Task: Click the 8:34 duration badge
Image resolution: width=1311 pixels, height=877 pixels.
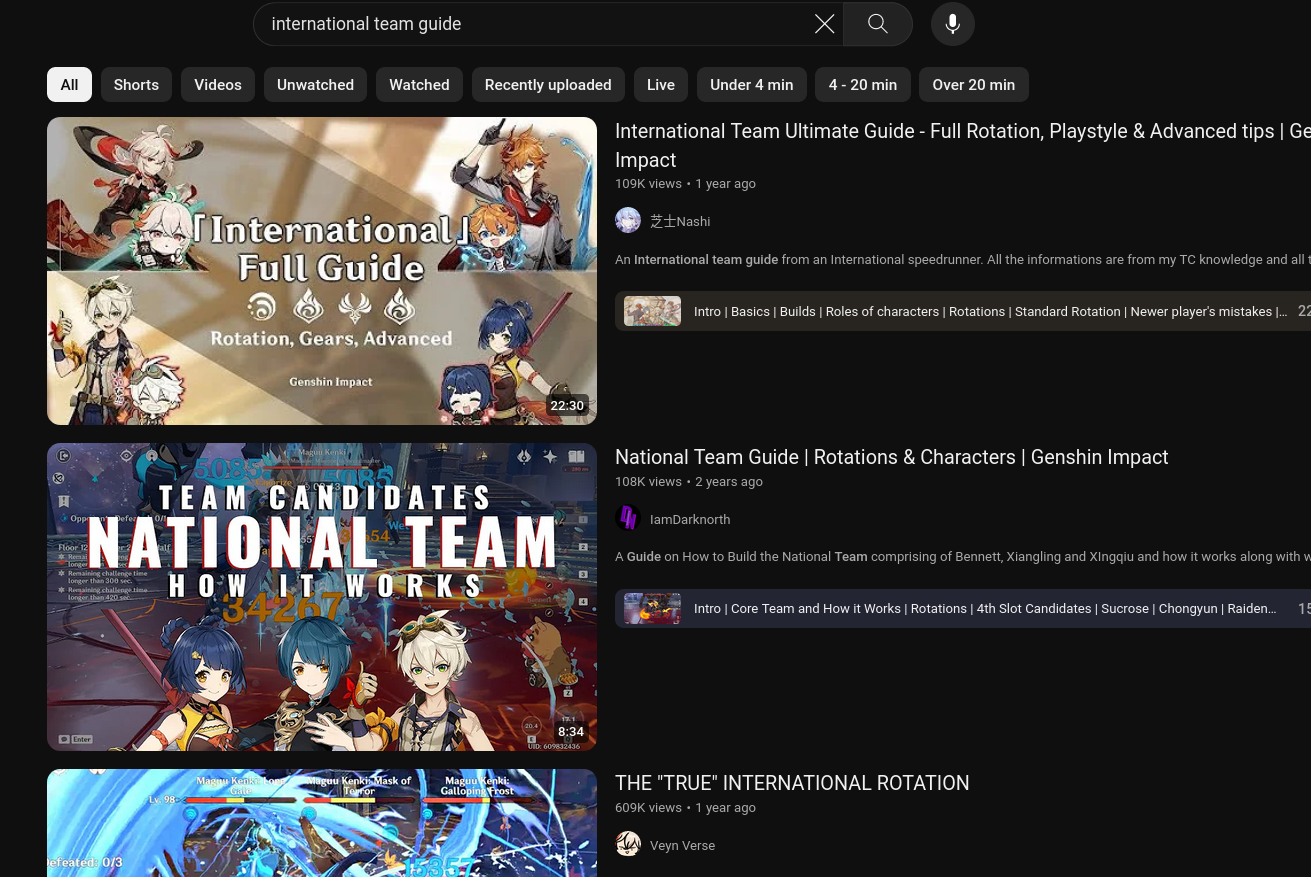Action: click(571, 731)
